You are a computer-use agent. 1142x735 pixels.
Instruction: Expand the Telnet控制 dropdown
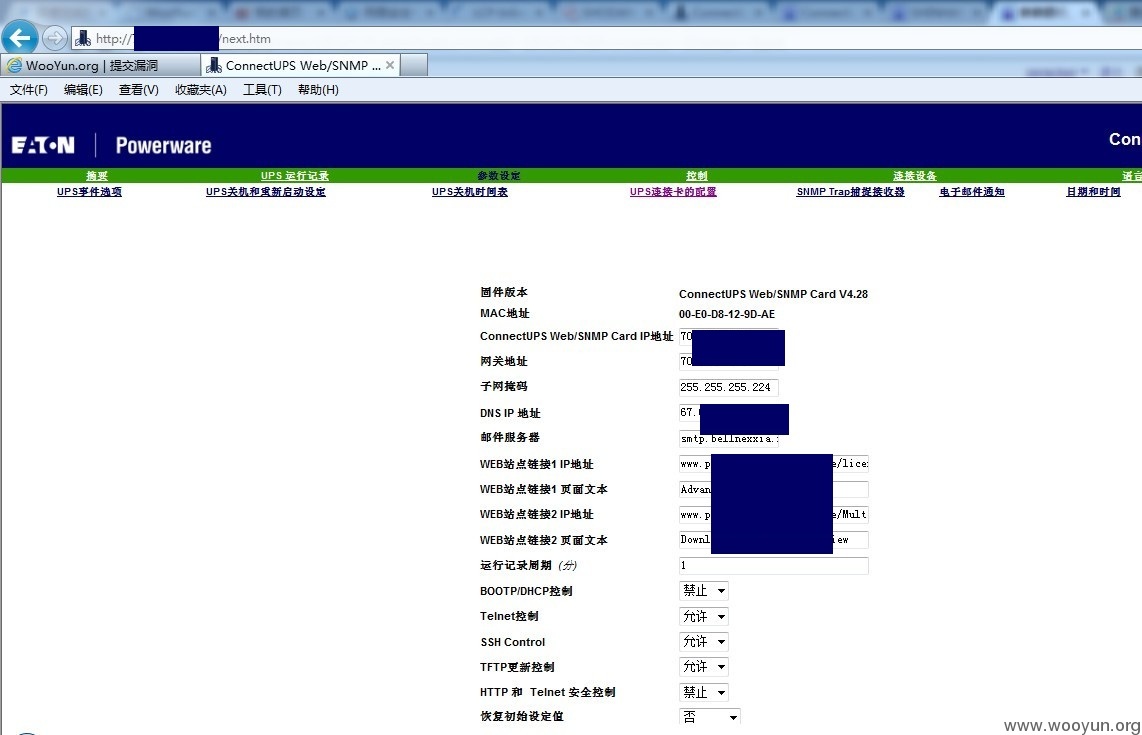pos(704,616)
